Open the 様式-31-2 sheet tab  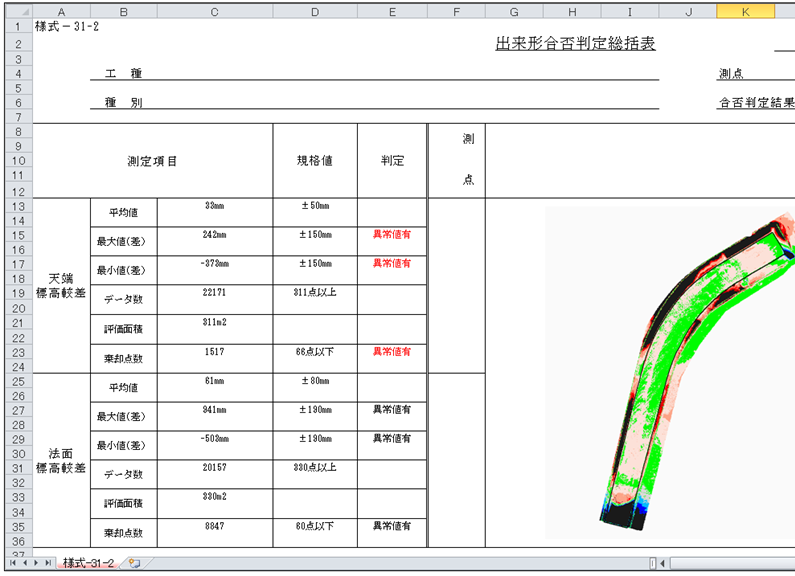(88, 563)
